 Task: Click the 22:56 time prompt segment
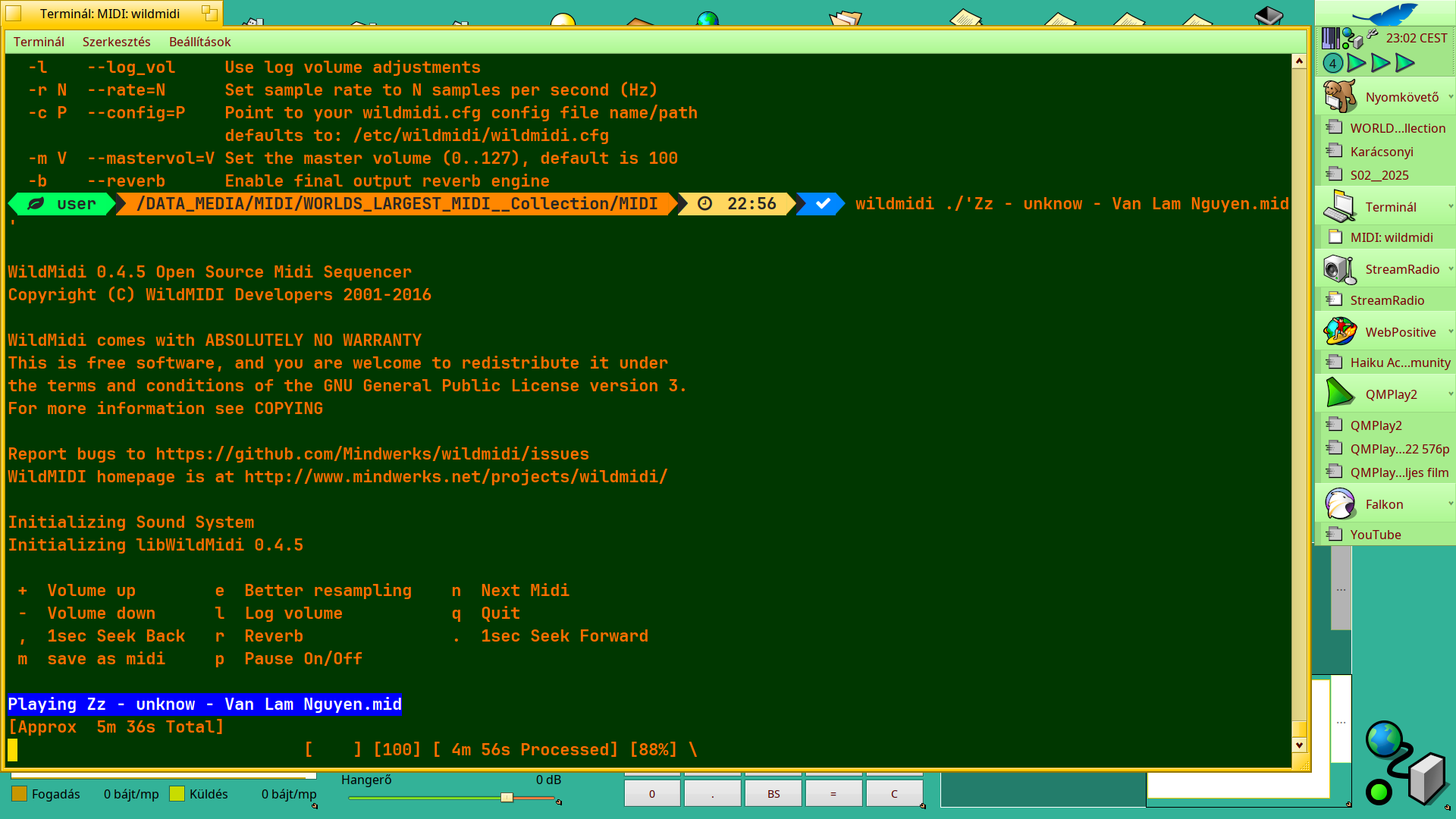coord(739,203)
